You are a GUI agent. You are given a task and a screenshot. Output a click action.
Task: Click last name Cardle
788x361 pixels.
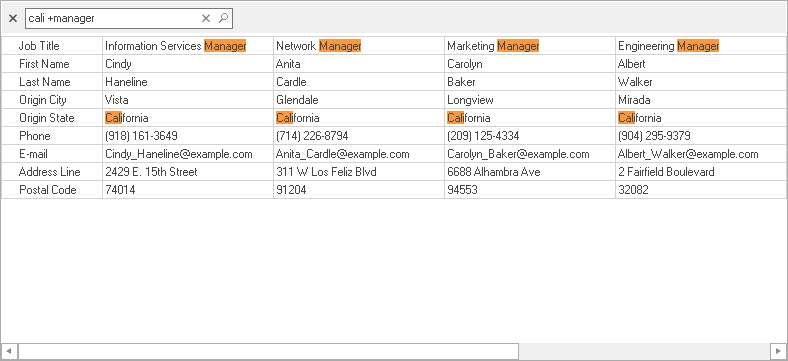point(359,82)
